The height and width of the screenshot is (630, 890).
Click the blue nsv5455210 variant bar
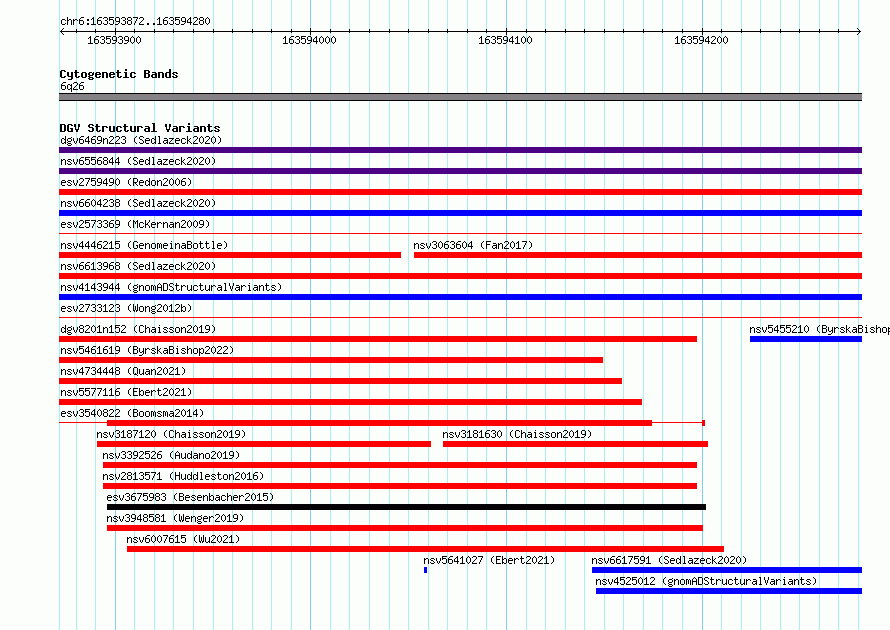point(806,339)
